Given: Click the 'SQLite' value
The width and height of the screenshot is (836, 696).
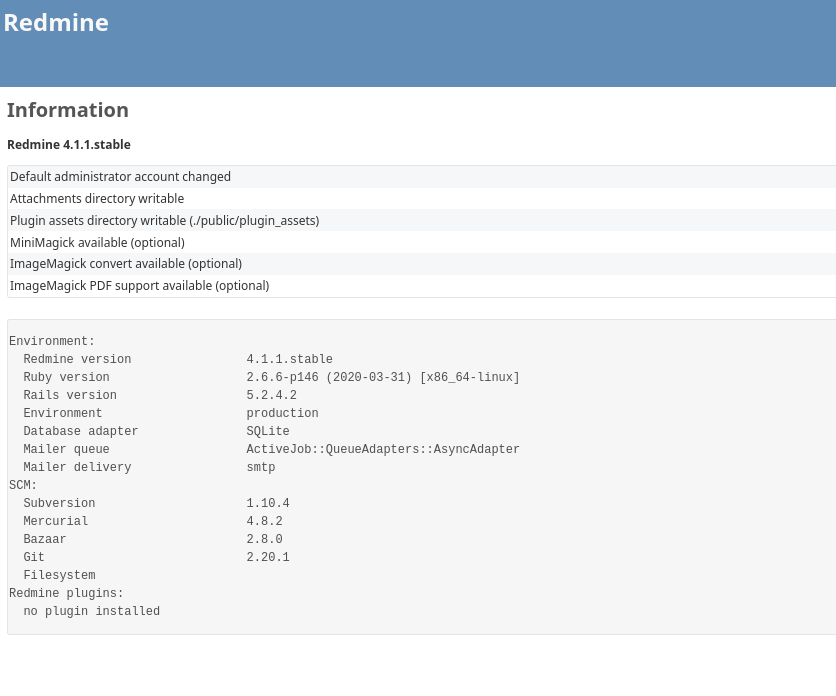Looking at the screenshot, I should 268,431.
